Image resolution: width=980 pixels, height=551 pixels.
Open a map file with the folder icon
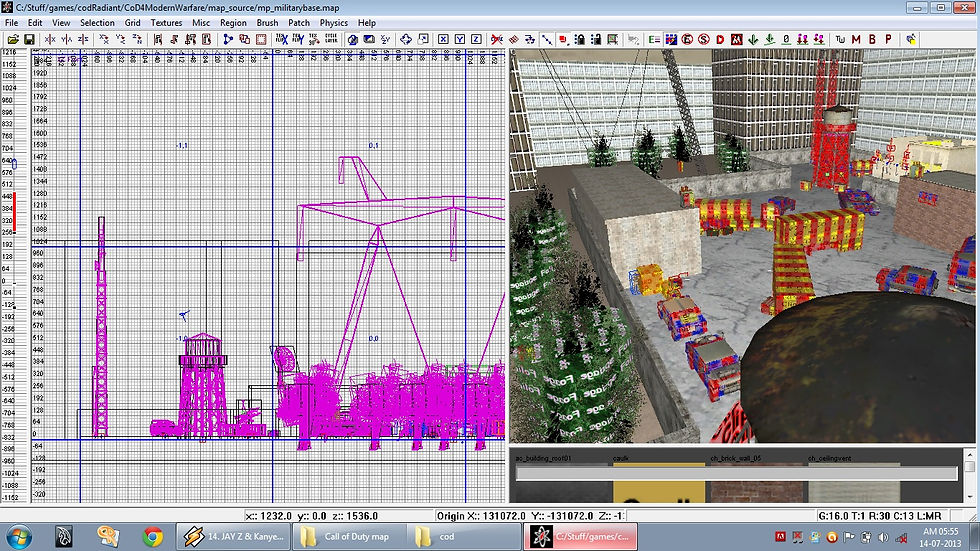pos(13,39)
